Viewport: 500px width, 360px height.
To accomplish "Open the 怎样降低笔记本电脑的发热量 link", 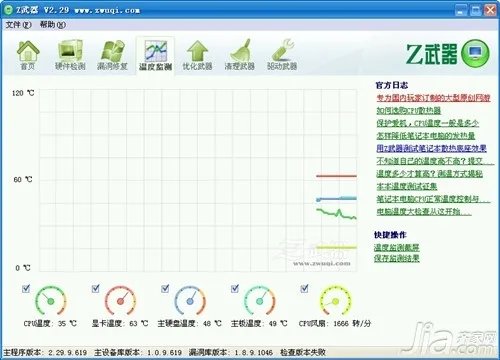I will pos(426,136).
